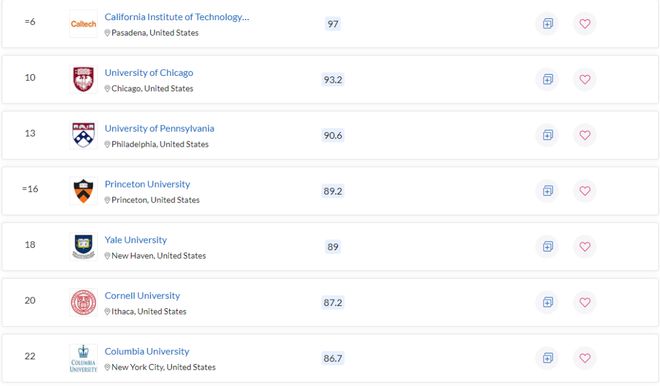
Task: Shortlist Princeton University with heart icon
Action: (x=585, y=191)
